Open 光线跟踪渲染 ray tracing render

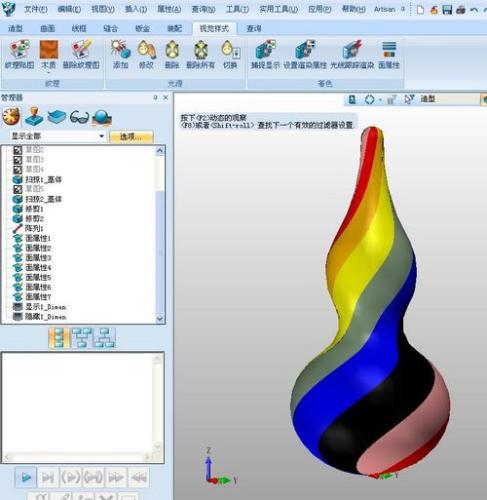352,50
